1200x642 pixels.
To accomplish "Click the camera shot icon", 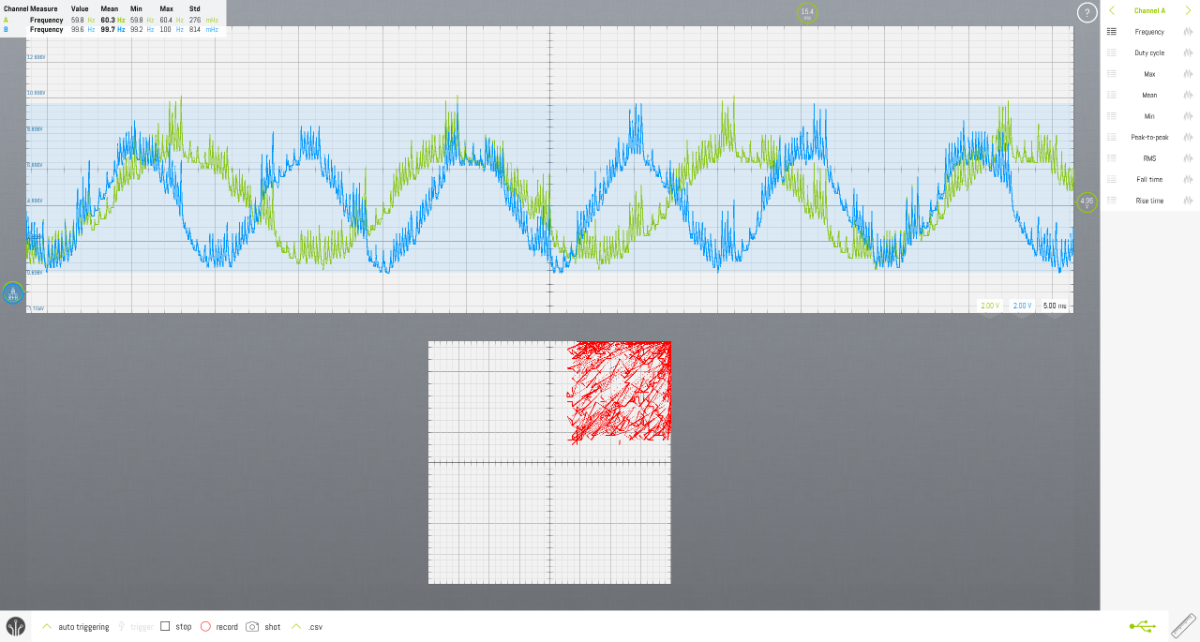I will tap(253, 627).
